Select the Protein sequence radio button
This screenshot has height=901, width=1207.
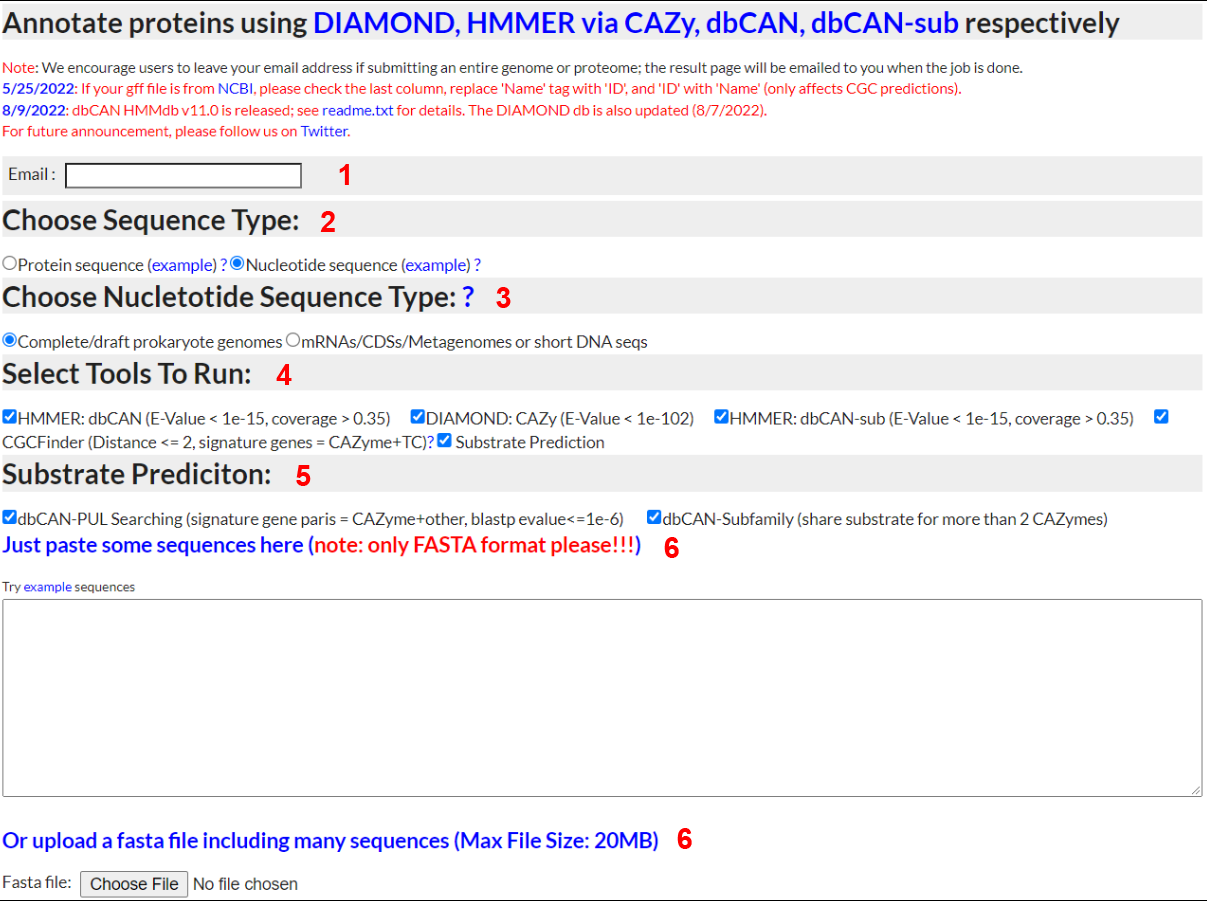(x=10, y=264)
